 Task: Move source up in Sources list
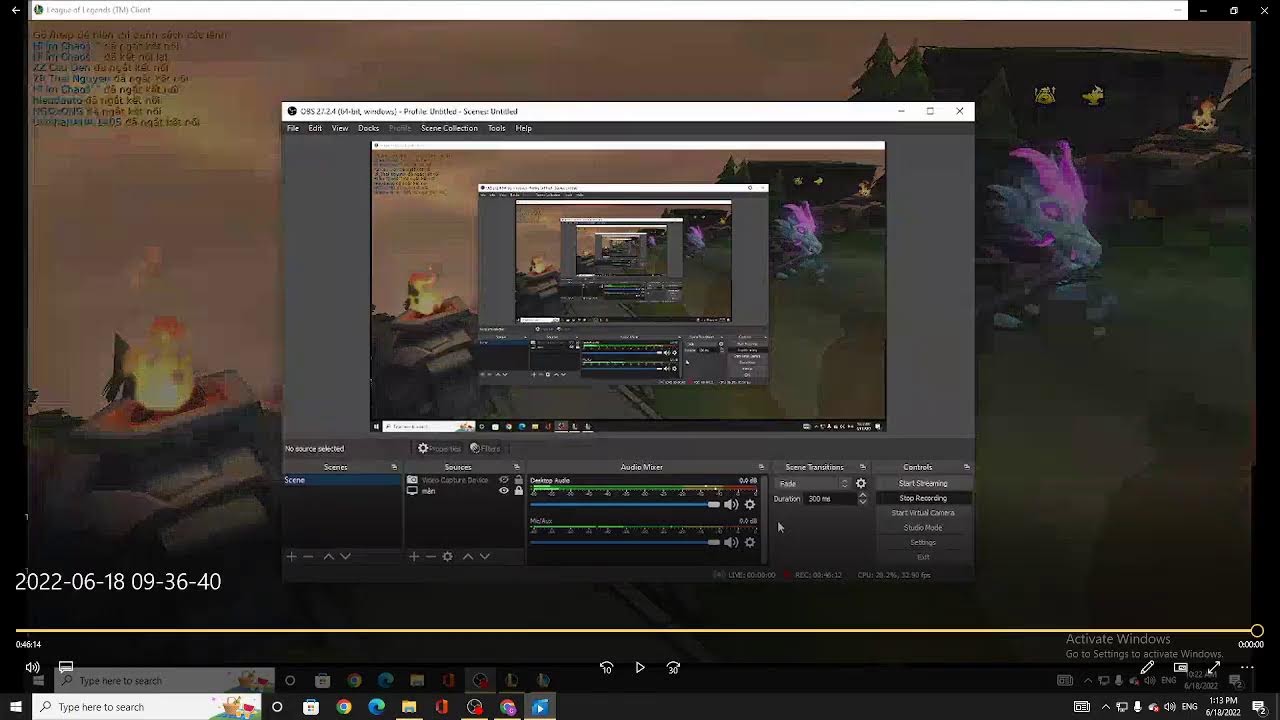coord(467,556)
